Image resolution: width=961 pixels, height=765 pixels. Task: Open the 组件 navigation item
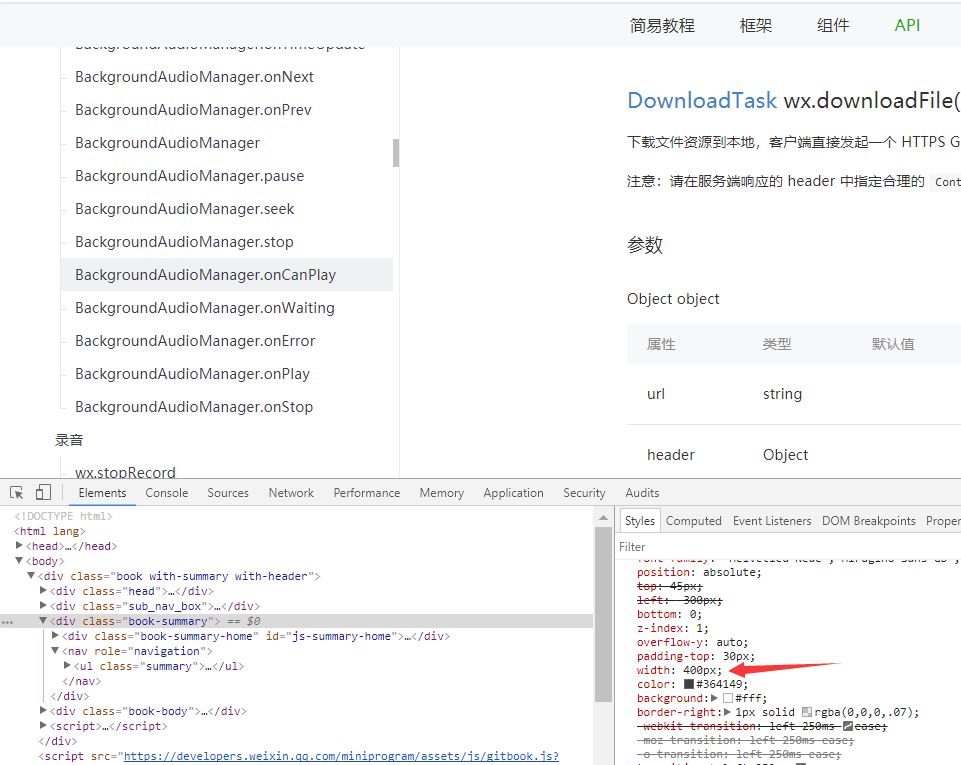pos(833,25)
